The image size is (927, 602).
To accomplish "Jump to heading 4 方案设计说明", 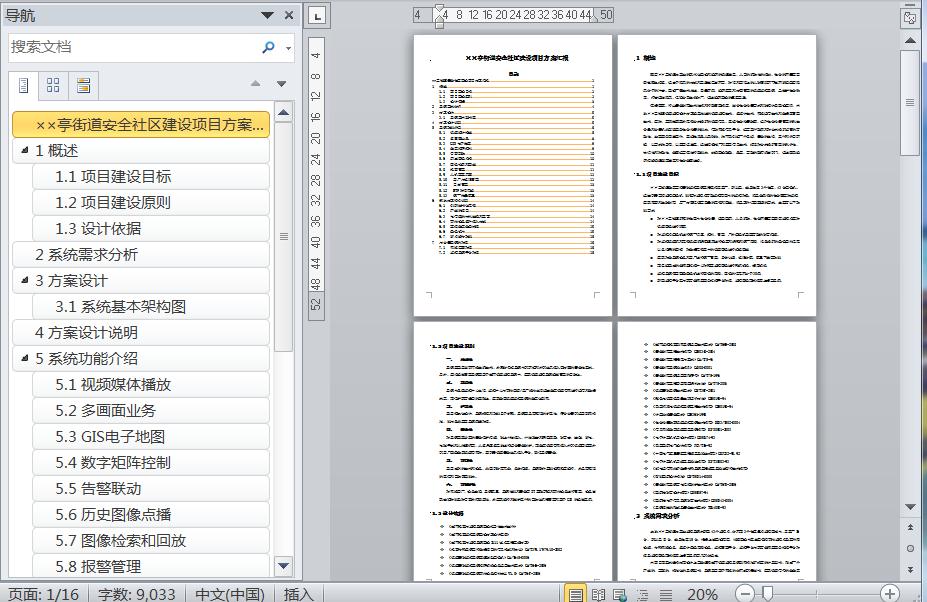I will coord(141,332).
